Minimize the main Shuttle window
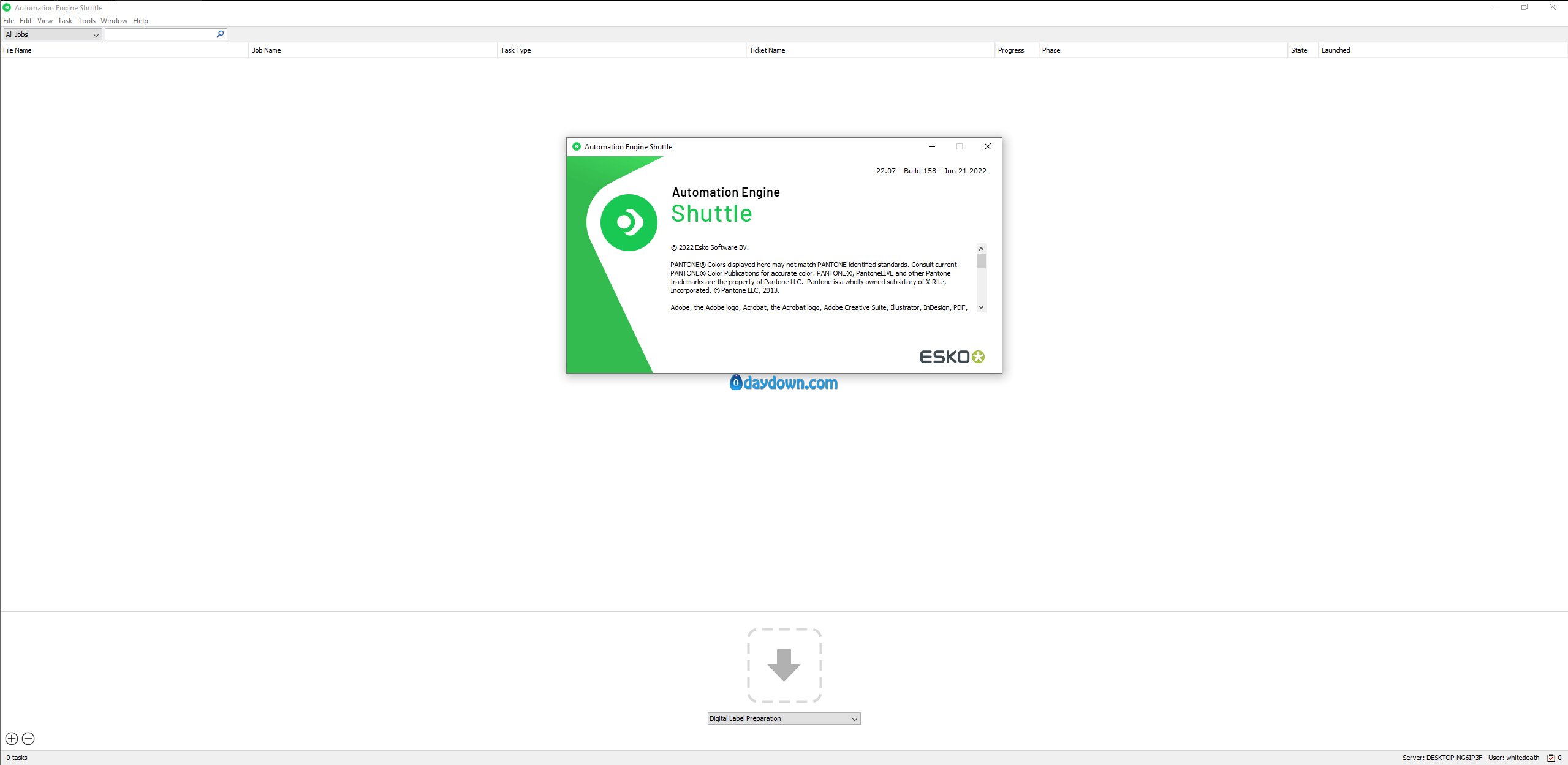Screen dimensions: 1568x765 pyautogui.click(x=1496, y=7)
